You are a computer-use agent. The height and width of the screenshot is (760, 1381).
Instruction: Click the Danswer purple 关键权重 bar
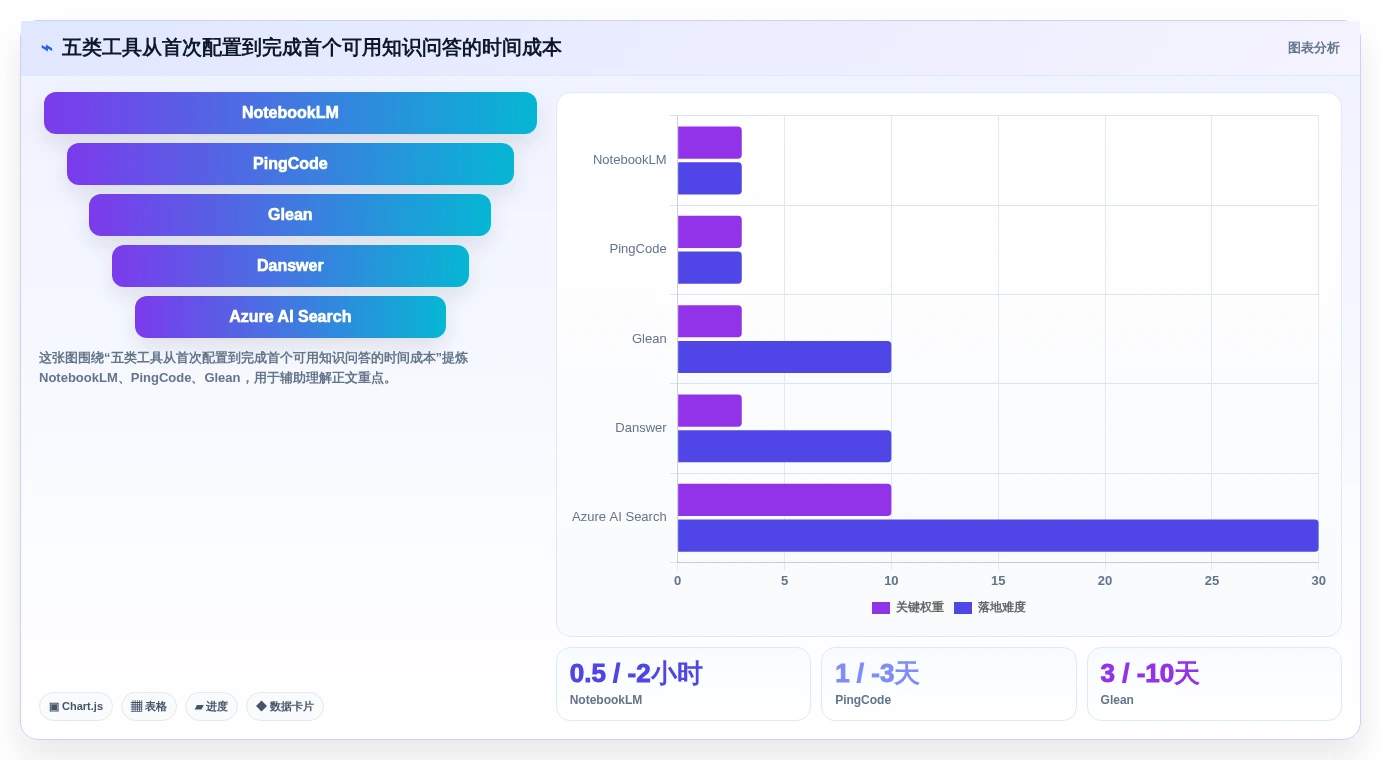point(710,410)
